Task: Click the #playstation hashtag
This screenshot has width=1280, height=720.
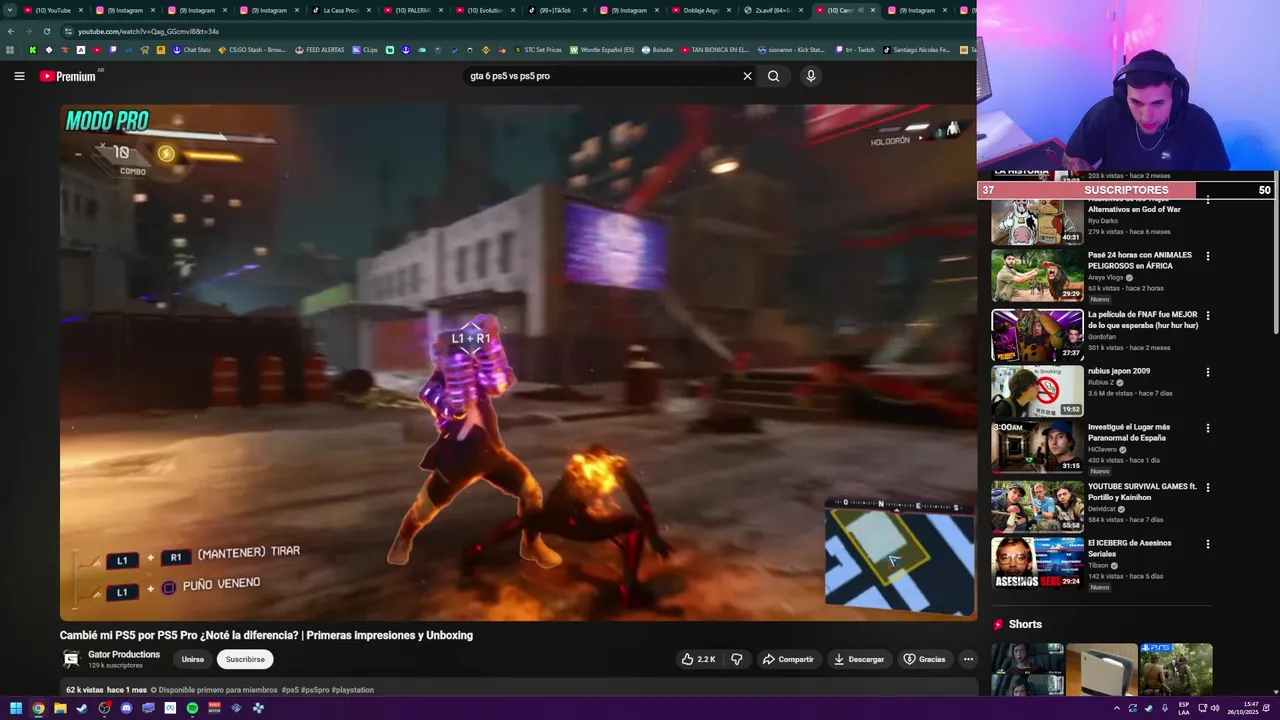Action: pyautogui.click(x=352, y=690)
